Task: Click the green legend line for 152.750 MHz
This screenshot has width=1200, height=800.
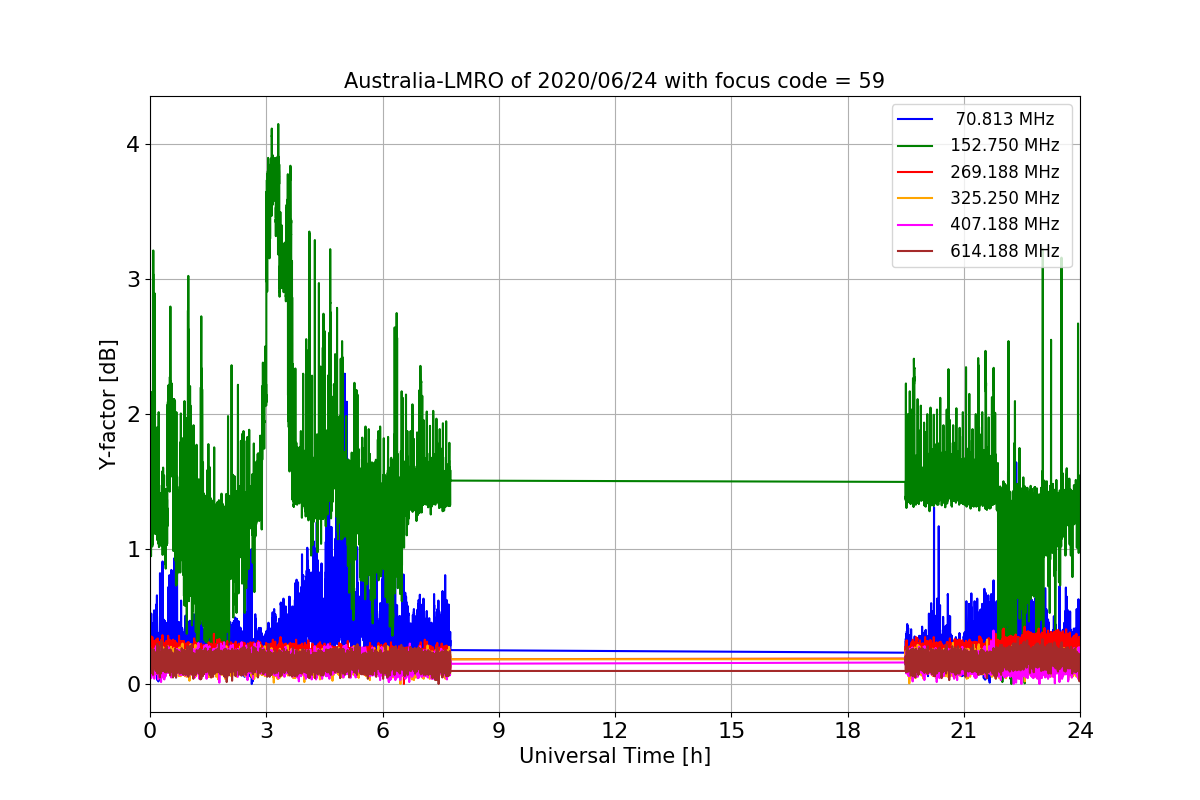Action: click(x=916, y=145)
